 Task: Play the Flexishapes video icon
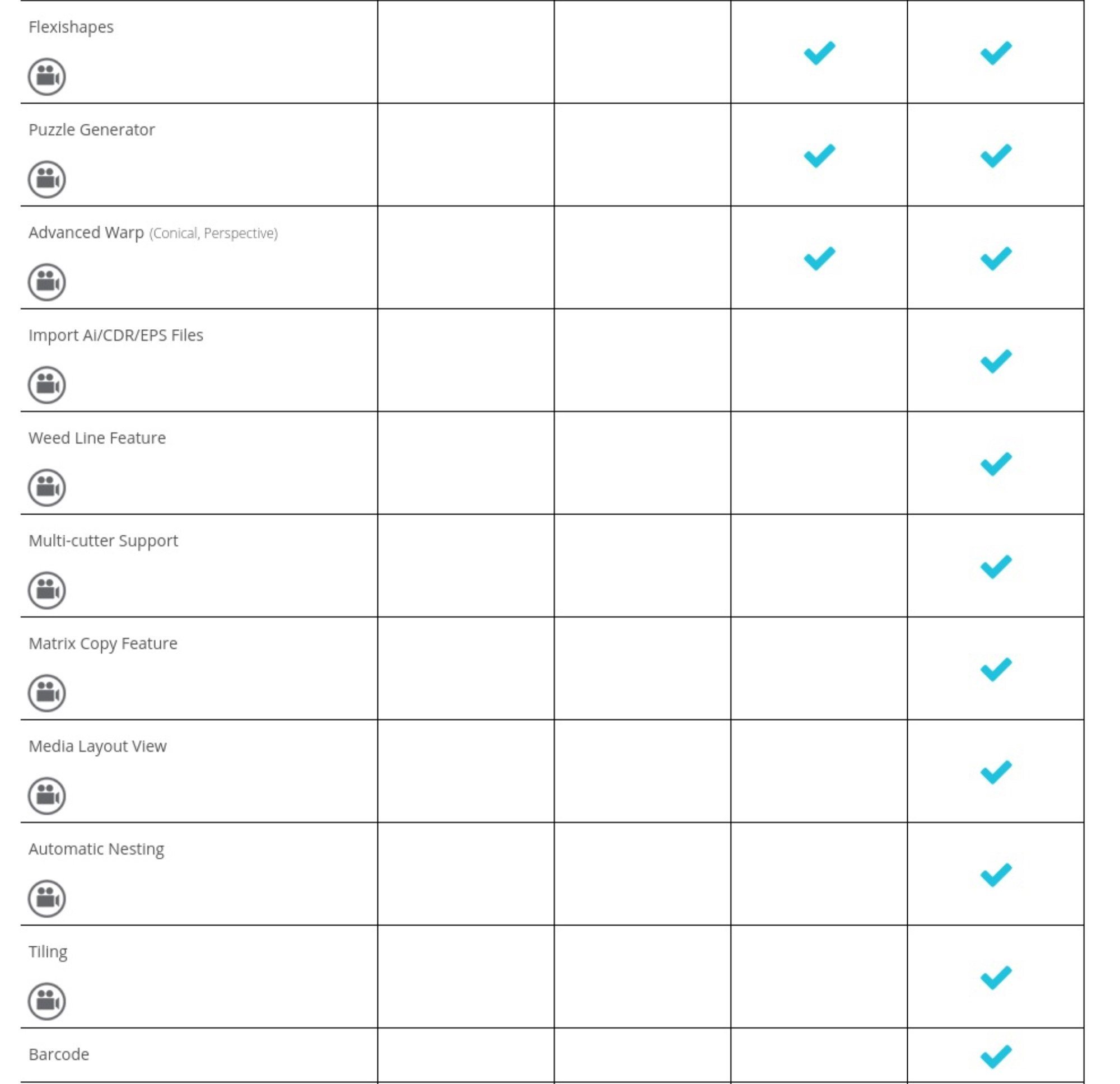coord(47,77)
